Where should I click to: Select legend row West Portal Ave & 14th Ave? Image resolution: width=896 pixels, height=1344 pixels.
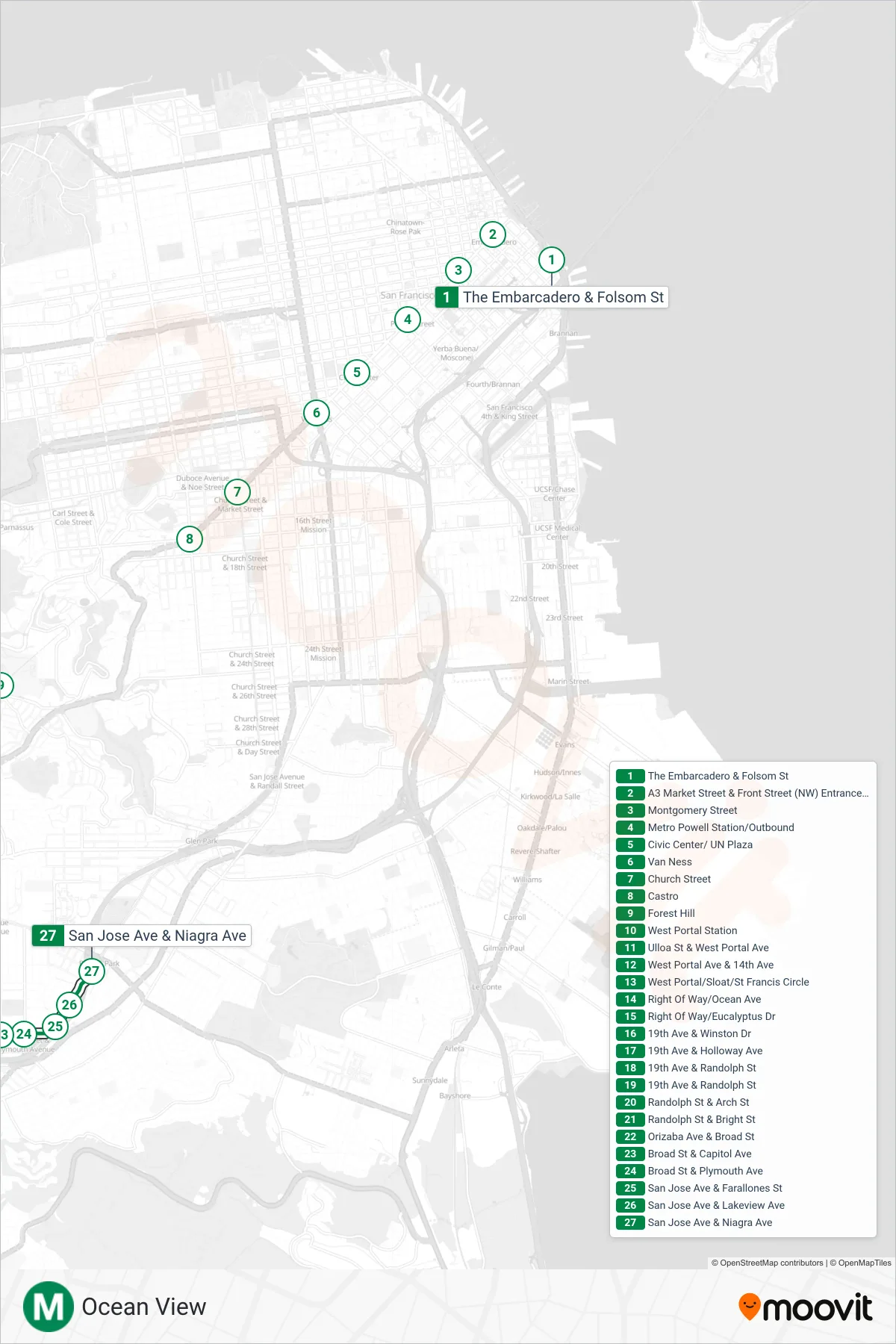[743, 965]
